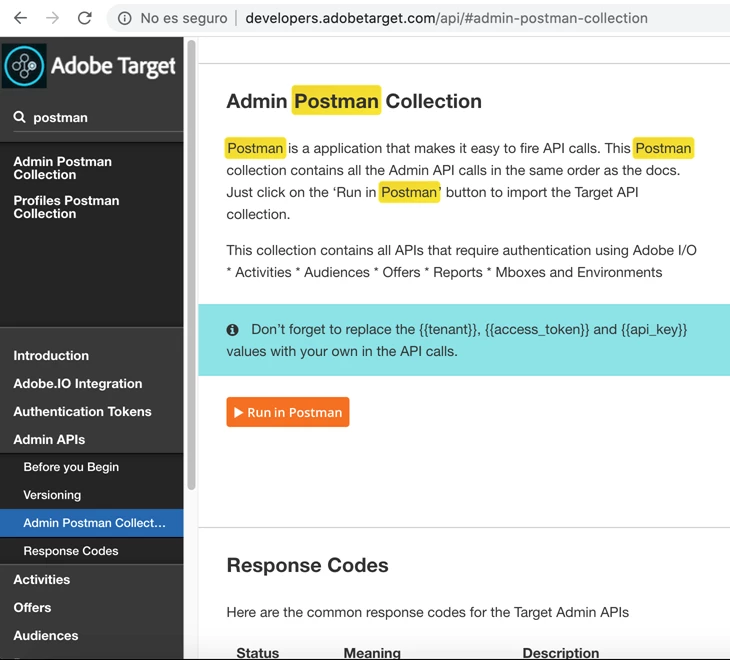
Task: Click the info icon in the teal notice
Action: (232, 330)
